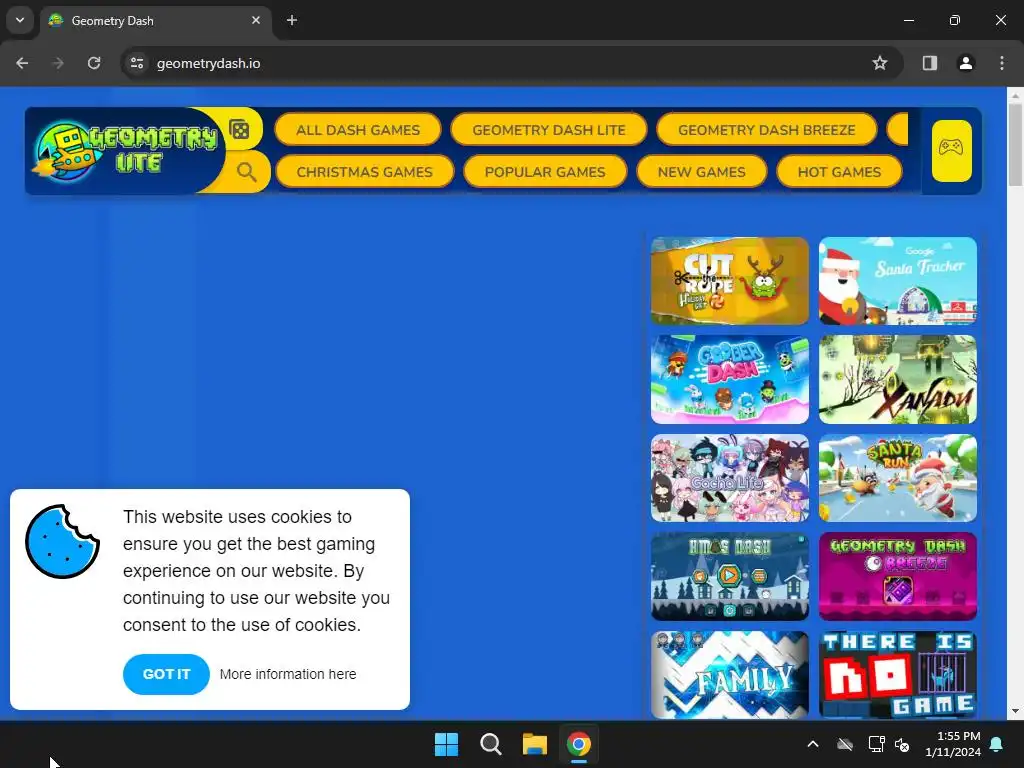The height and width of the screenshot is (768, 1024).
Task: Open a new browser tab
Action: click(x=292, y=21)
